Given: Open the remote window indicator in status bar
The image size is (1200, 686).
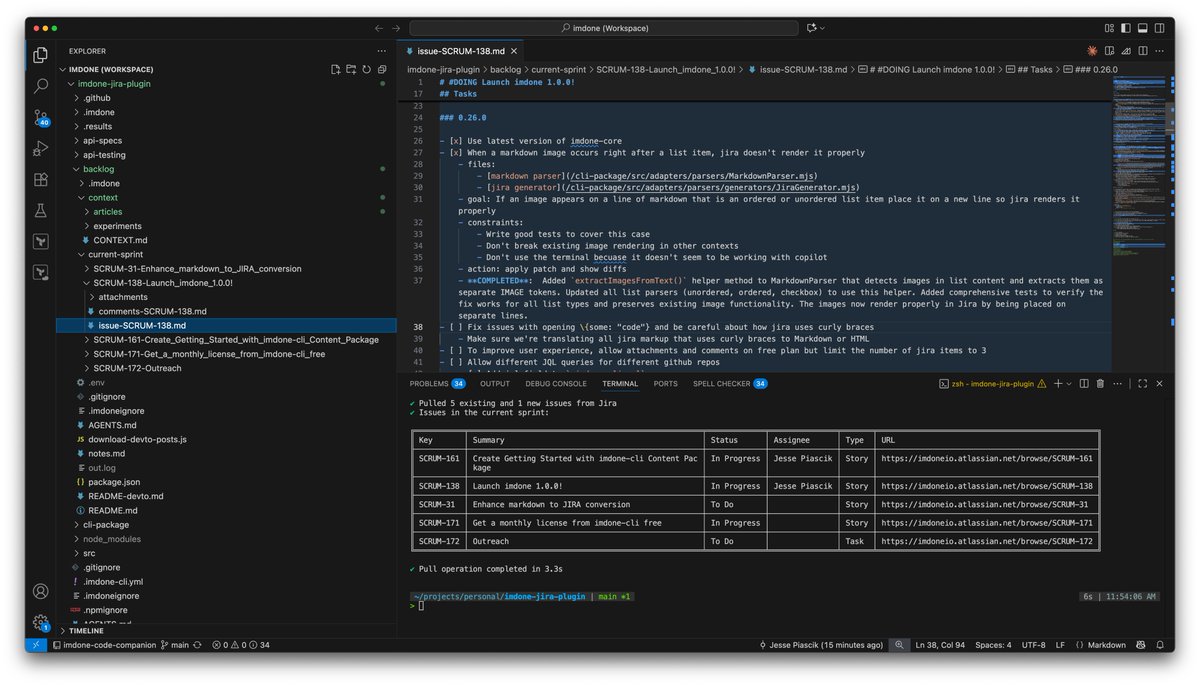Looking at the screenshot, I should (36, 645).
